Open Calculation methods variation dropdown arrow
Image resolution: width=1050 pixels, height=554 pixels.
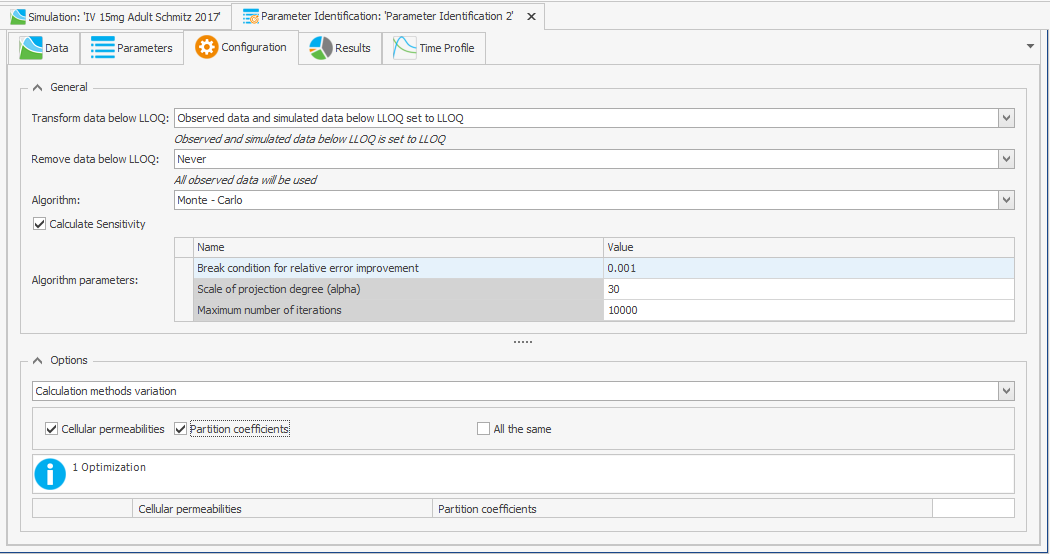1006,391
